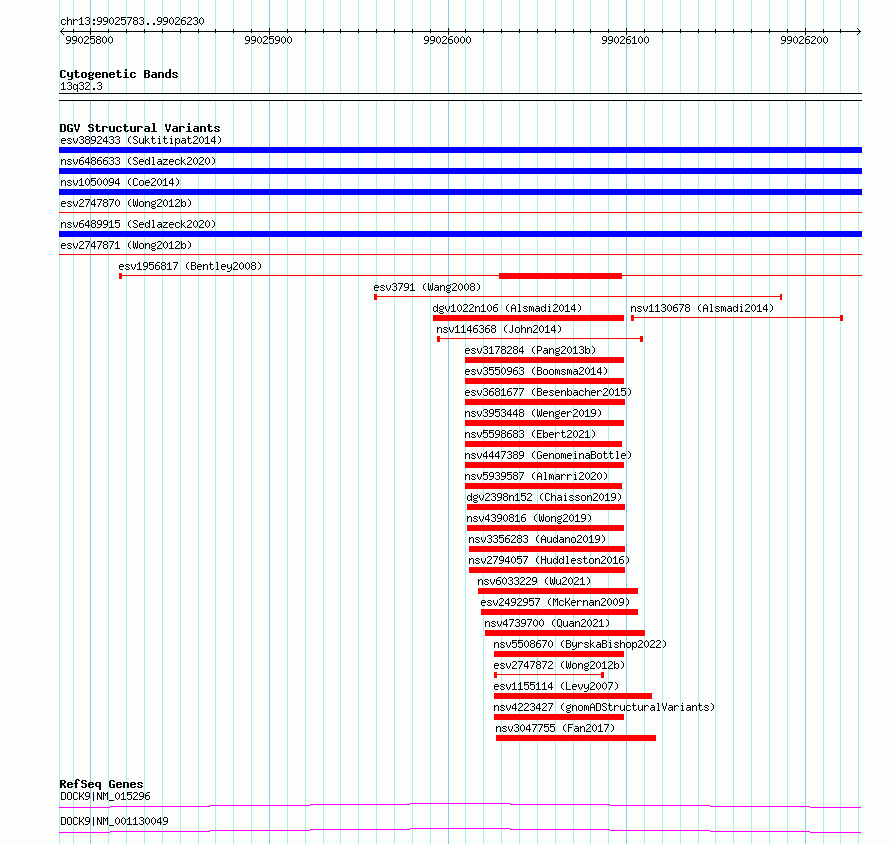Click the red esv1155114 variant bar
The width and height of the screenshot is (890, 844).
pyautogui.click(x=573, y=696)
